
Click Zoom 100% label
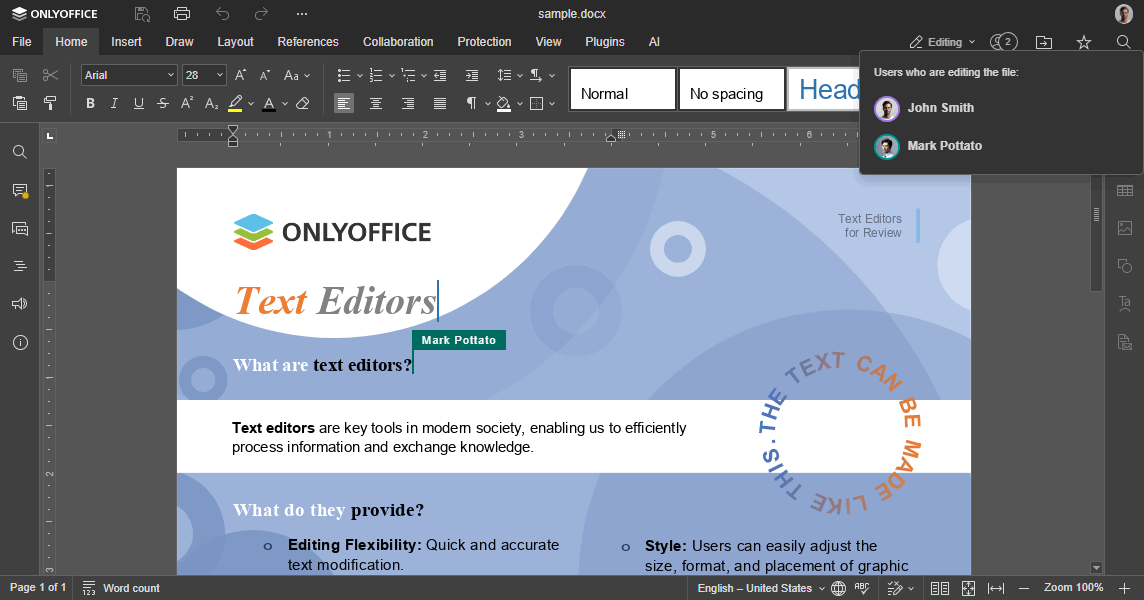(x=1073, y=588)
